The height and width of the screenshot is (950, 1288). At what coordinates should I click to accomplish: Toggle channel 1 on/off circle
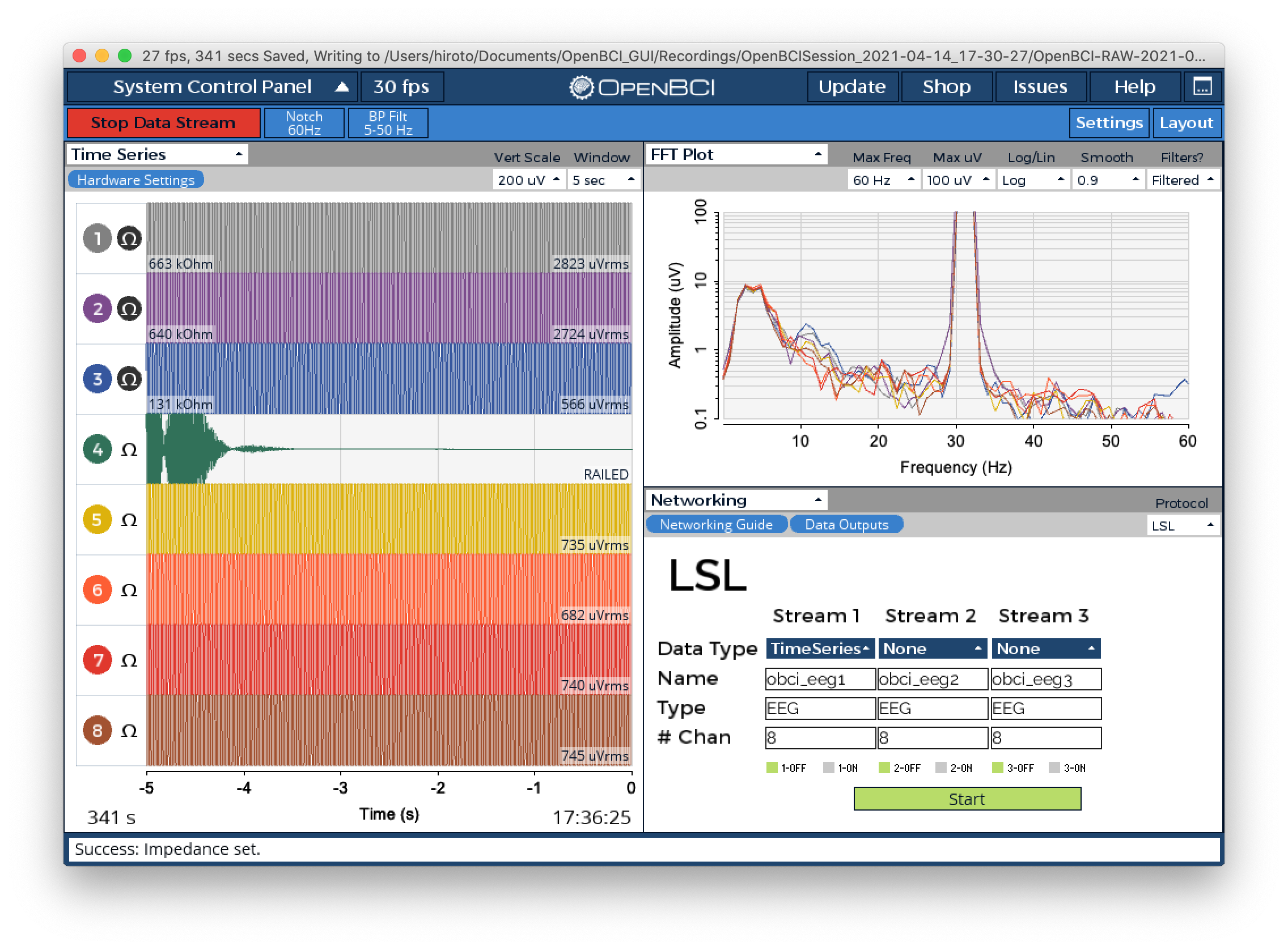tap(97, 238)
